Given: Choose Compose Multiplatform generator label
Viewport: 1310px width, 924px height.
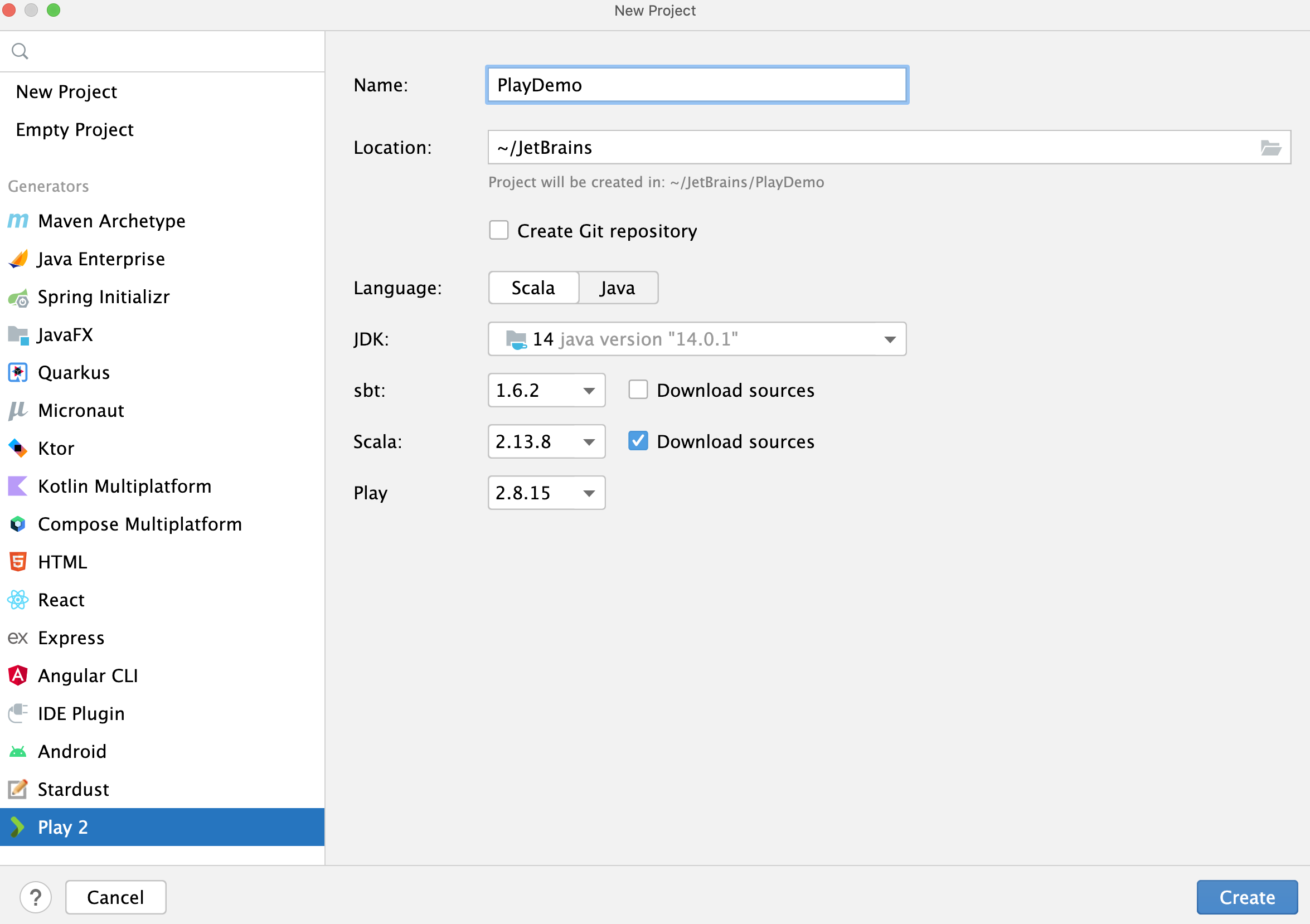Looking at the screenshot, I should 140,525.
